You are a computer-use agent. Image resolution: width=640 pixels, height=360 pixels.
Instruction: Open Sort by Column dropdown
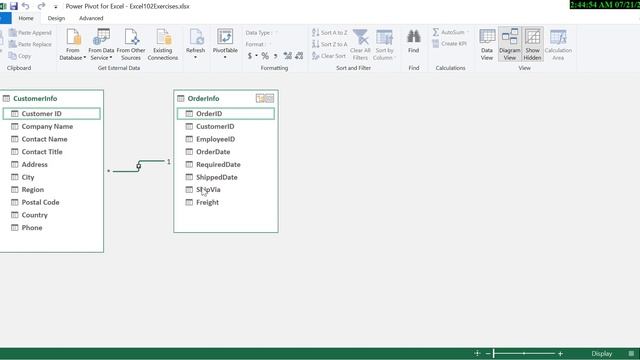pyautogui.click(x=384, y=45)
